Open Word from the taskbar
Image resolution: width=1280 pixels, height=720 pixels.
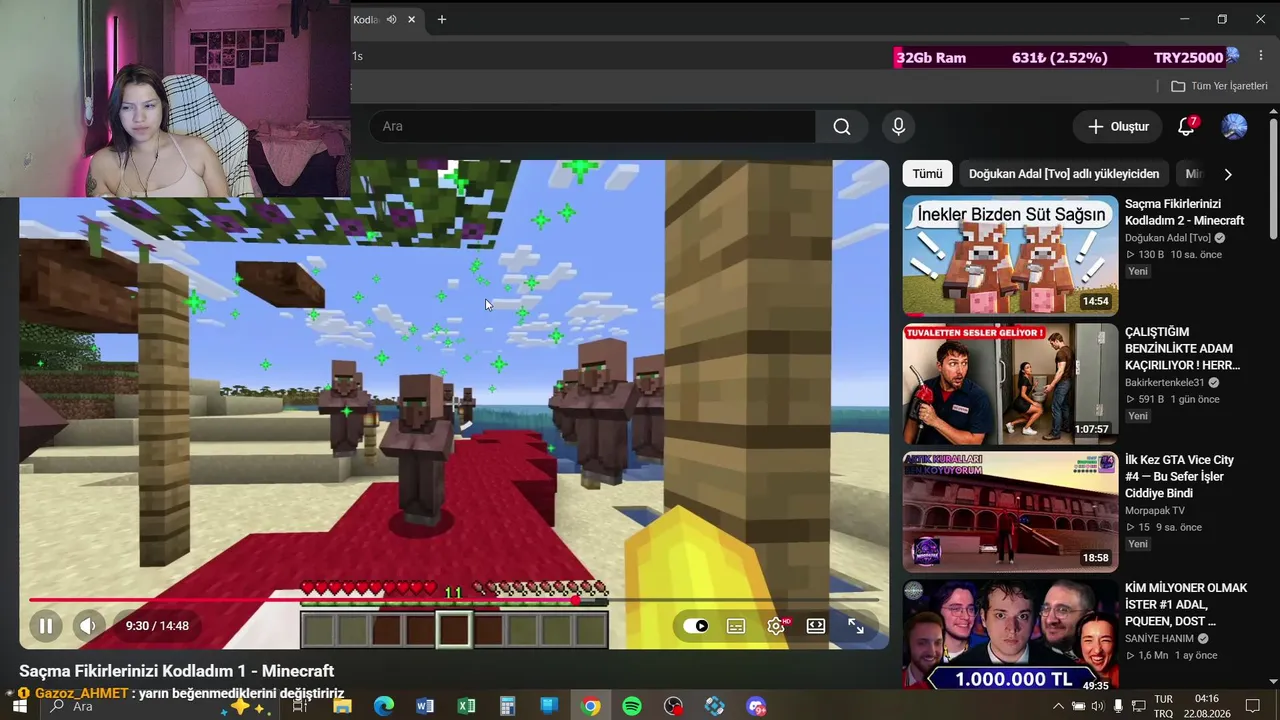[x=425, y=706]
